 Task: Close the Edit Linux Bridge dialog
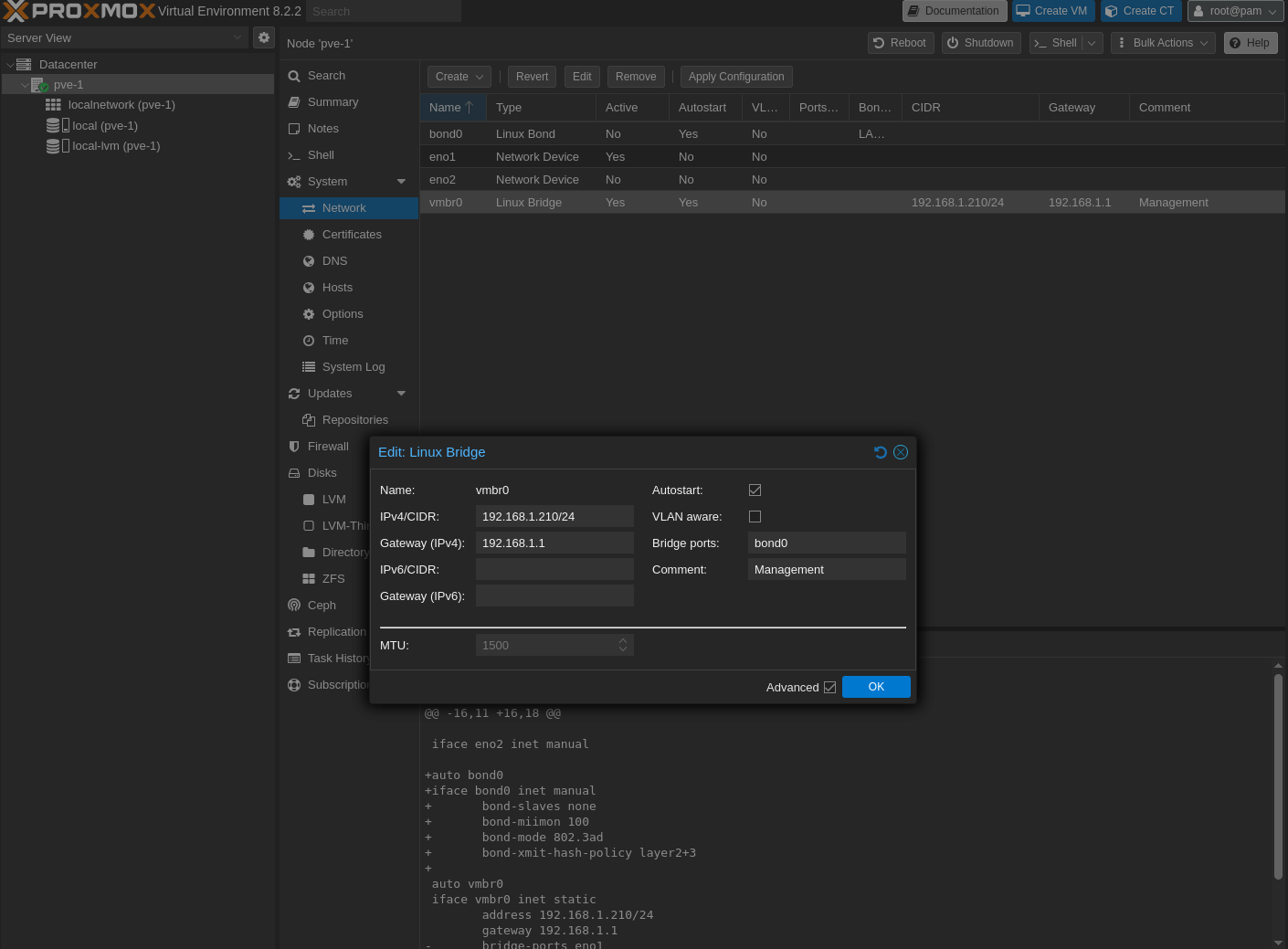point(901,452)
